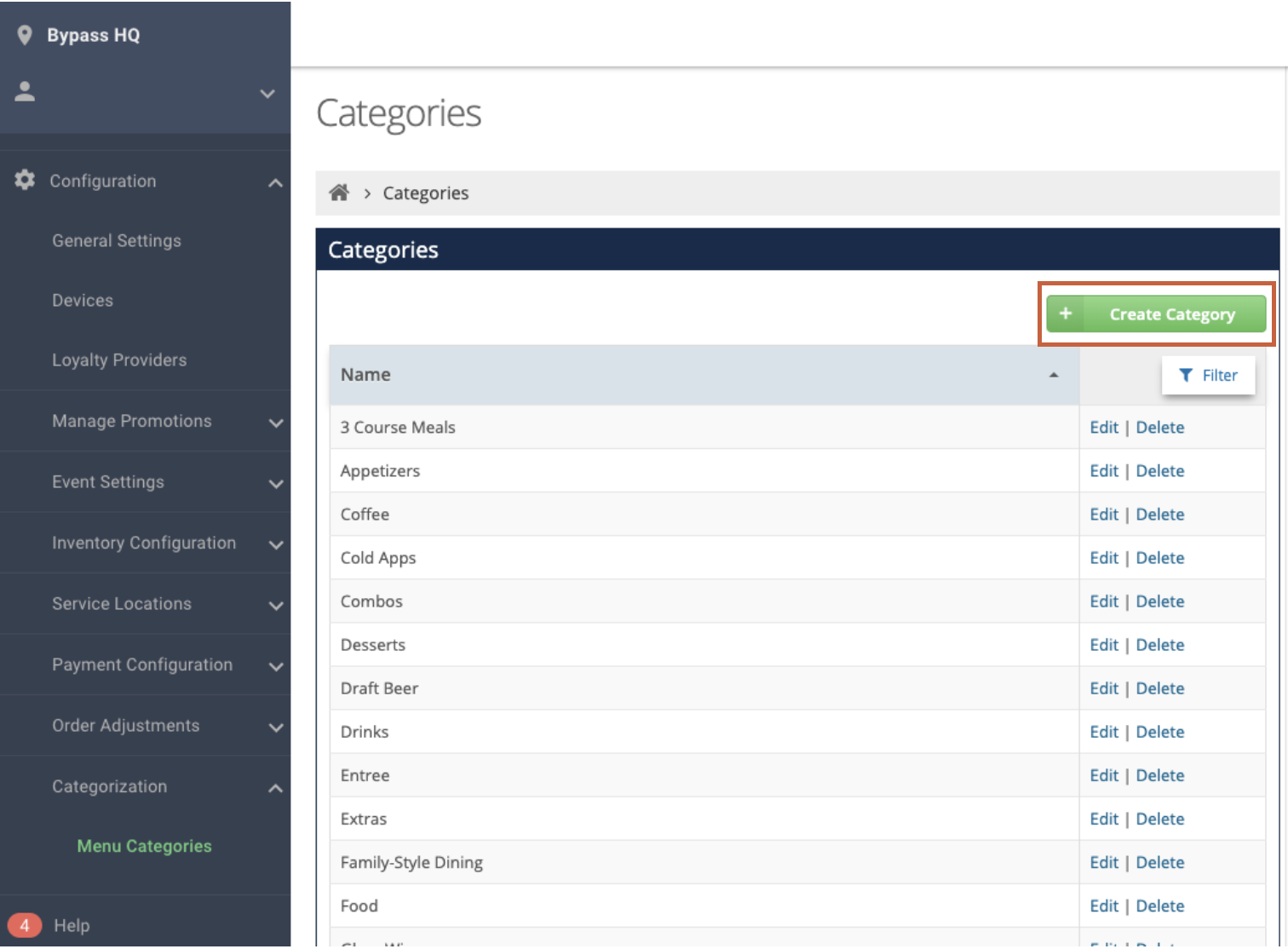Delete the Combos category
Screen dimensions: 1288x949
tap(1160, 601)
